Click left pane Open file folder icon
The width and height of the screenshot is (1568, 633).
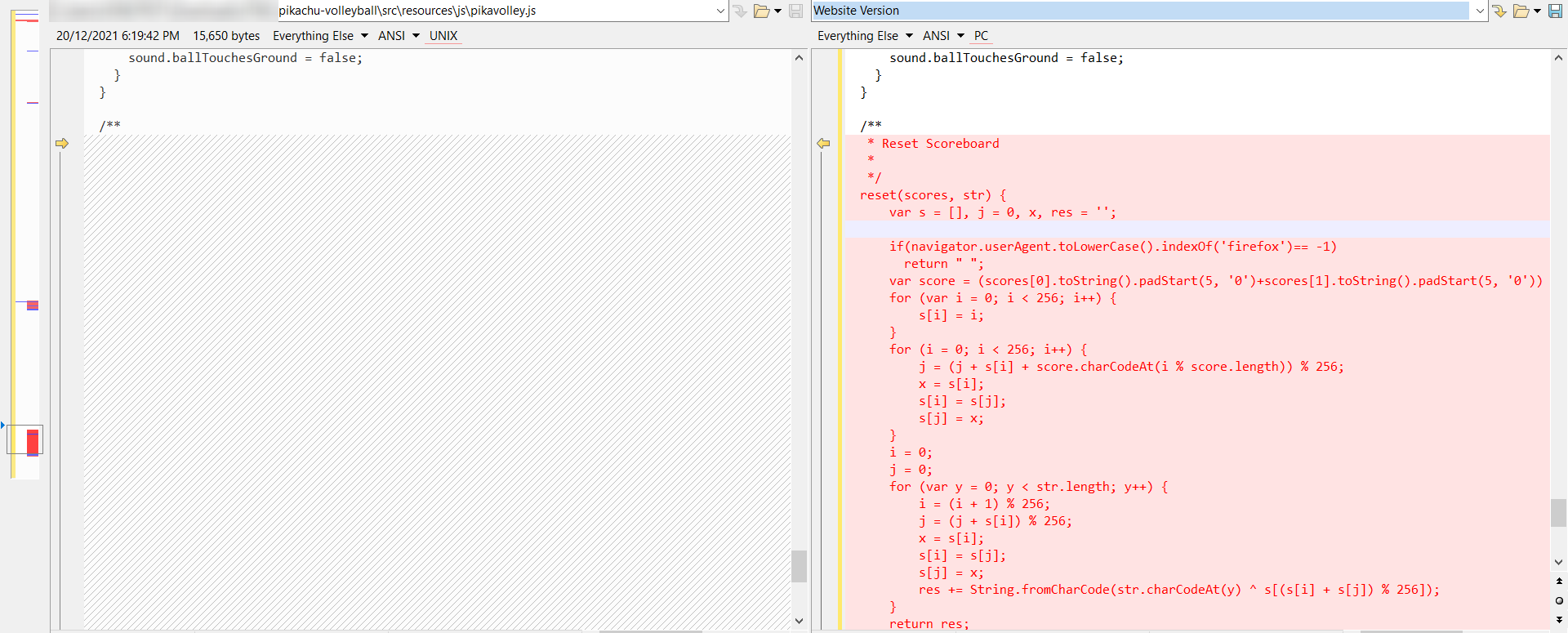[x=761, y=11]
